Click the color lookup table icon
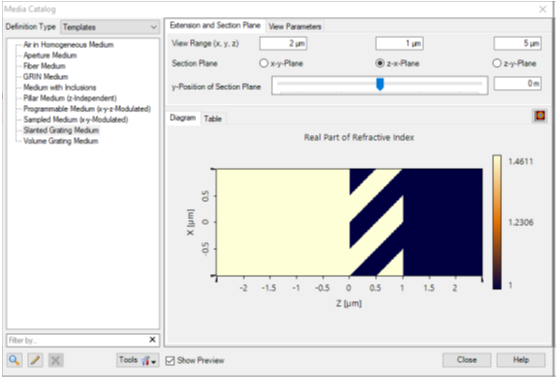 540,116
